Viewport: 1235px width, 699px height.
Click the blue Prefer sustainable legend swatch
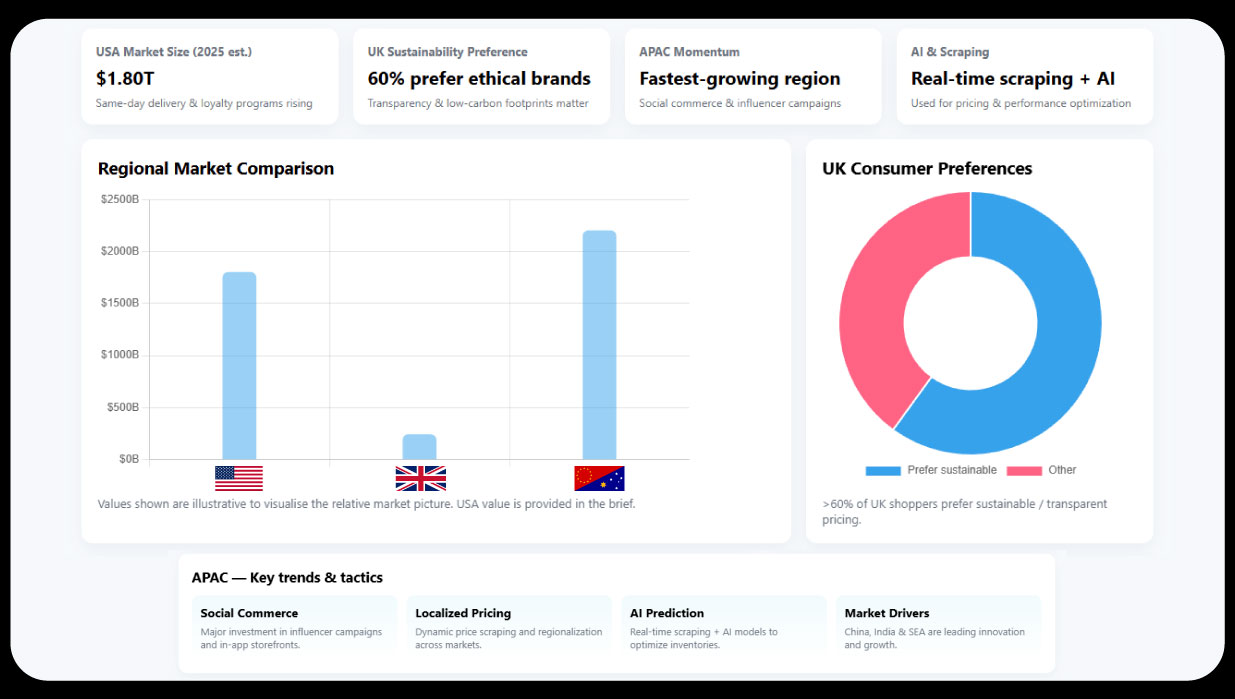coord(883,471)
